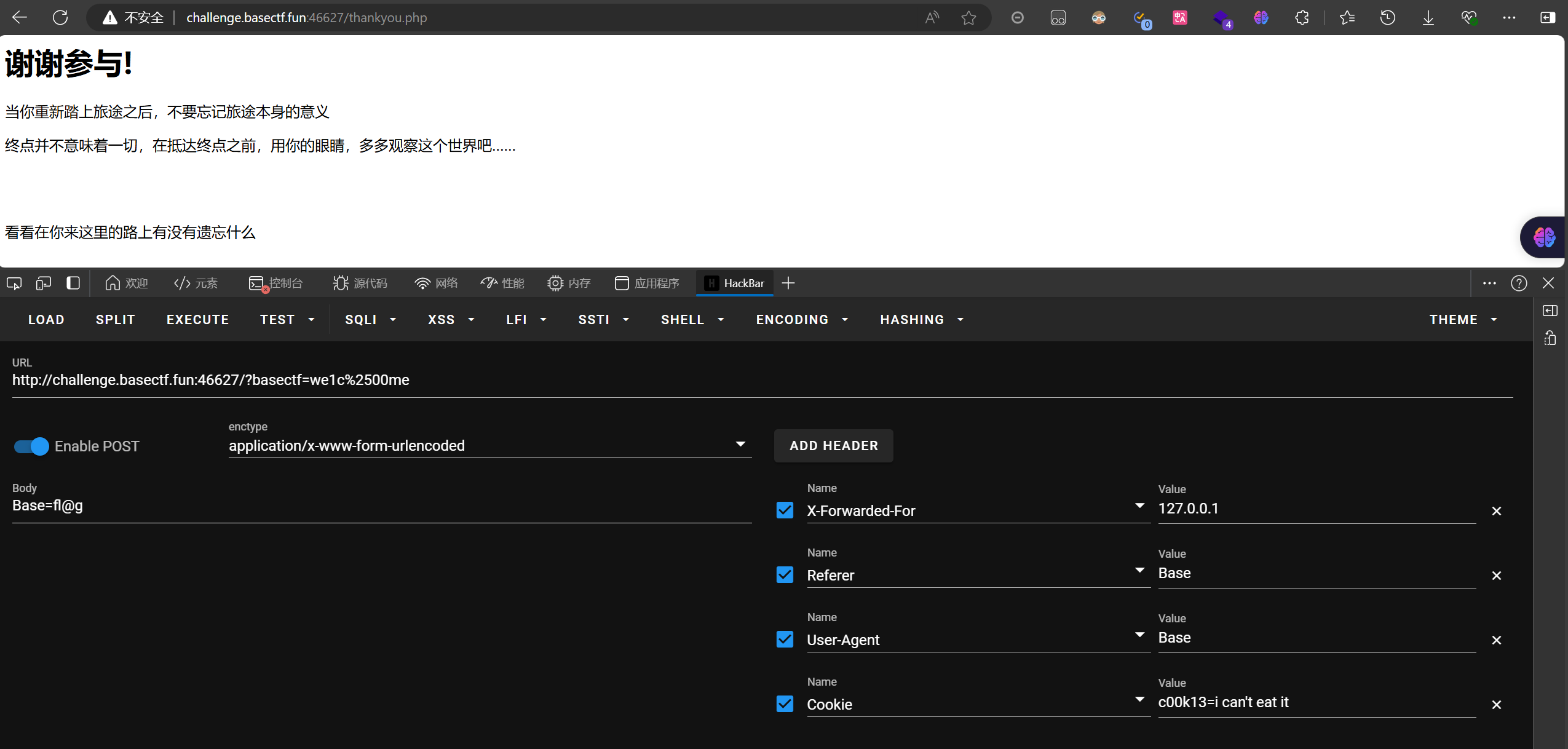
Task: Remove the X-Forwarded-For header row
Action: [1497, 511]
